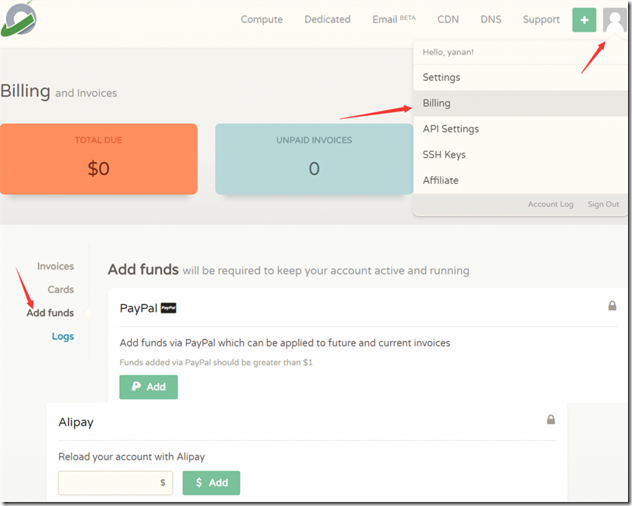Choose API Settings from the dropdown
The height and width of the screenshot is (506, 632).
point(451,129)
